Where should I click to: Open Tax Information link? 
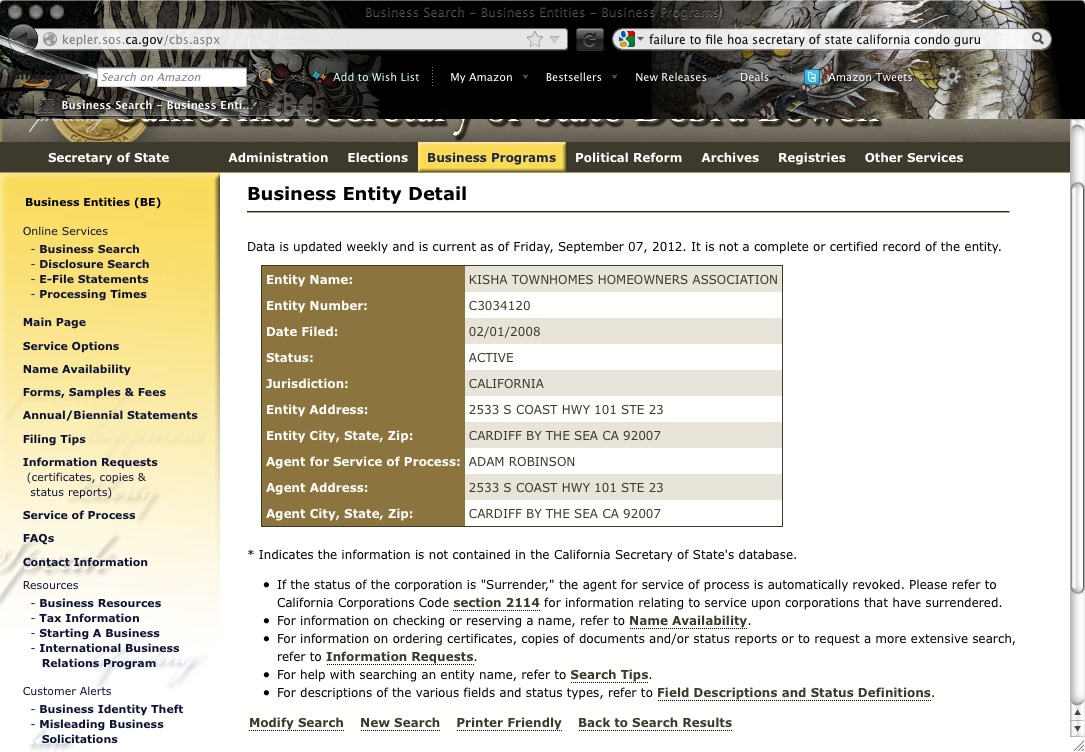[x=89, y=618]
